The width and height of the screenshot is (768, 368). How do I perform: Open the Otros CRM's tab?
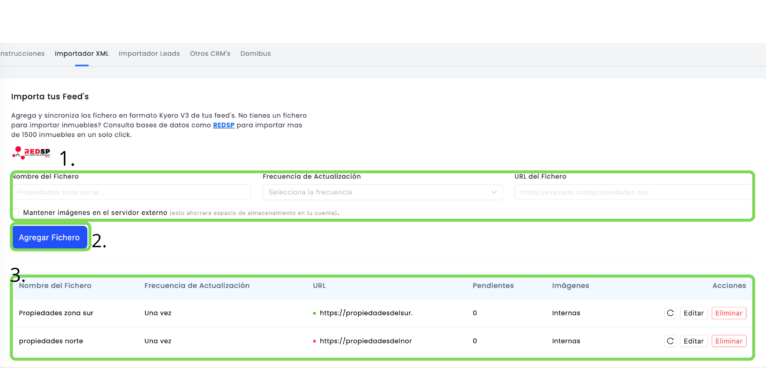(210, 53)
